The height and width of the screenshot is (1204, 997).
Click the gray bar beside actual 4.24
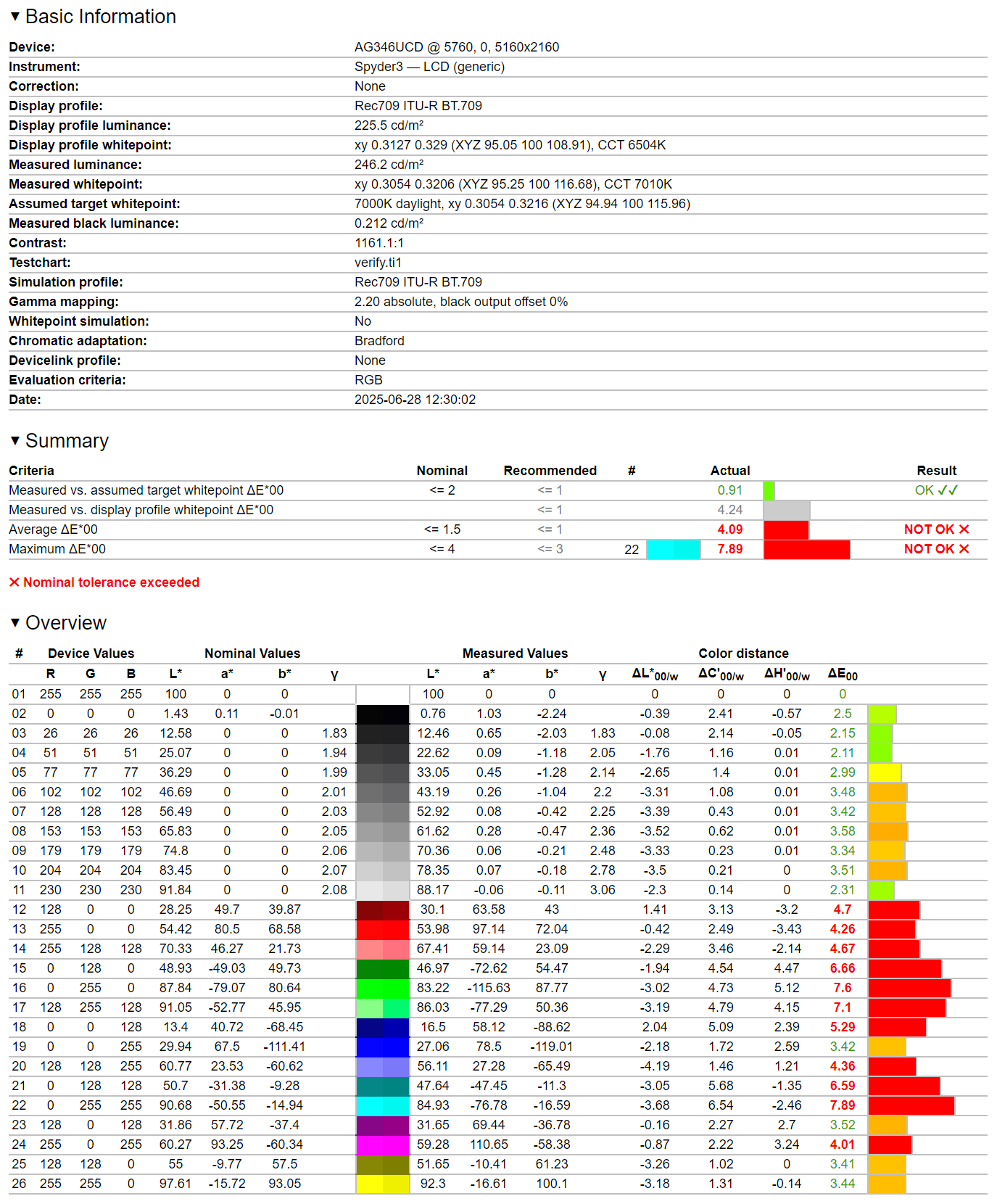coord(786,510)
